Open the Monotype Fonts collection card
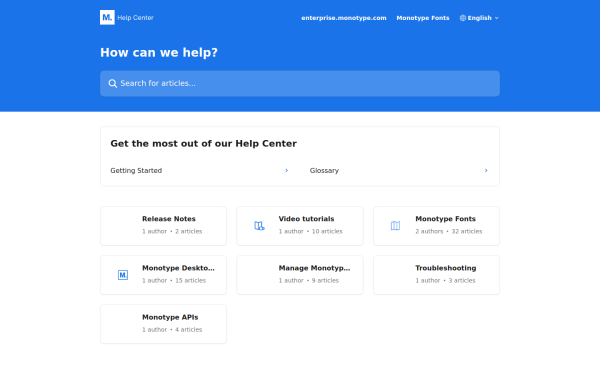Image resolution: width=600 pixels, height=375 pixels. [x=437, y=226]
